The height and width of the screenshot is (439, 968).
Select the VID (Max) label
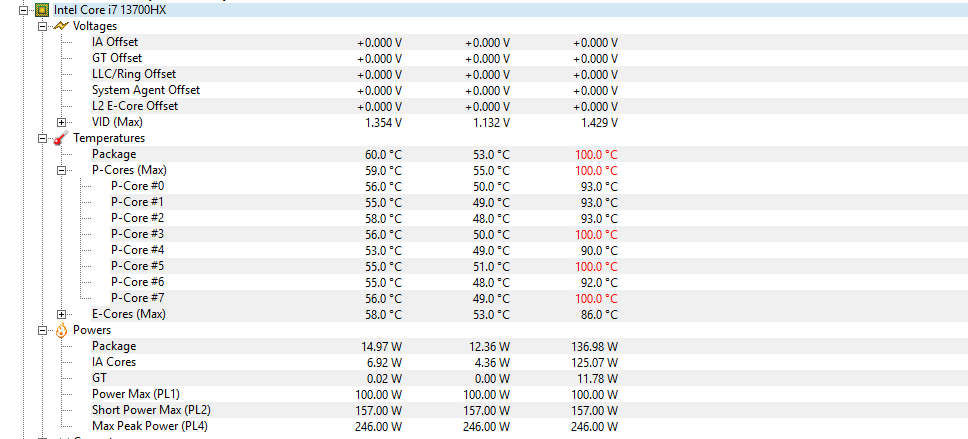point(117,122)
